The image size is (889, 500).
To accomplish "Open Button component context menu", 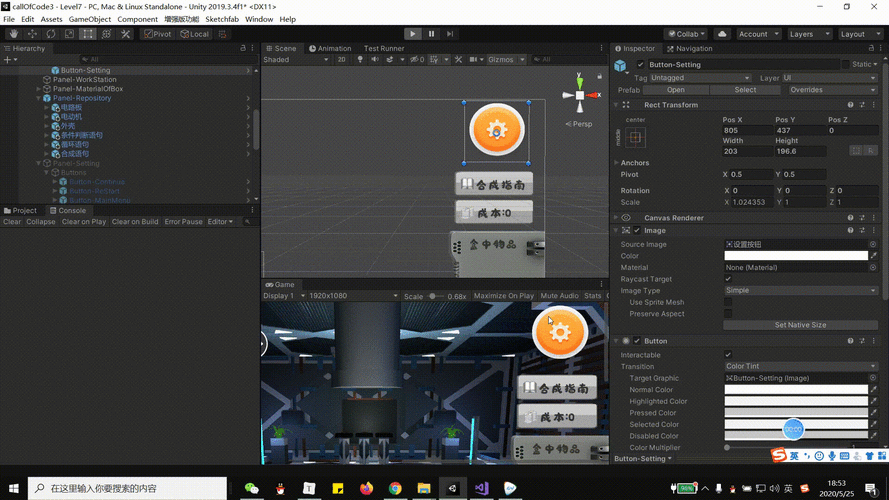I will [874, 341].
